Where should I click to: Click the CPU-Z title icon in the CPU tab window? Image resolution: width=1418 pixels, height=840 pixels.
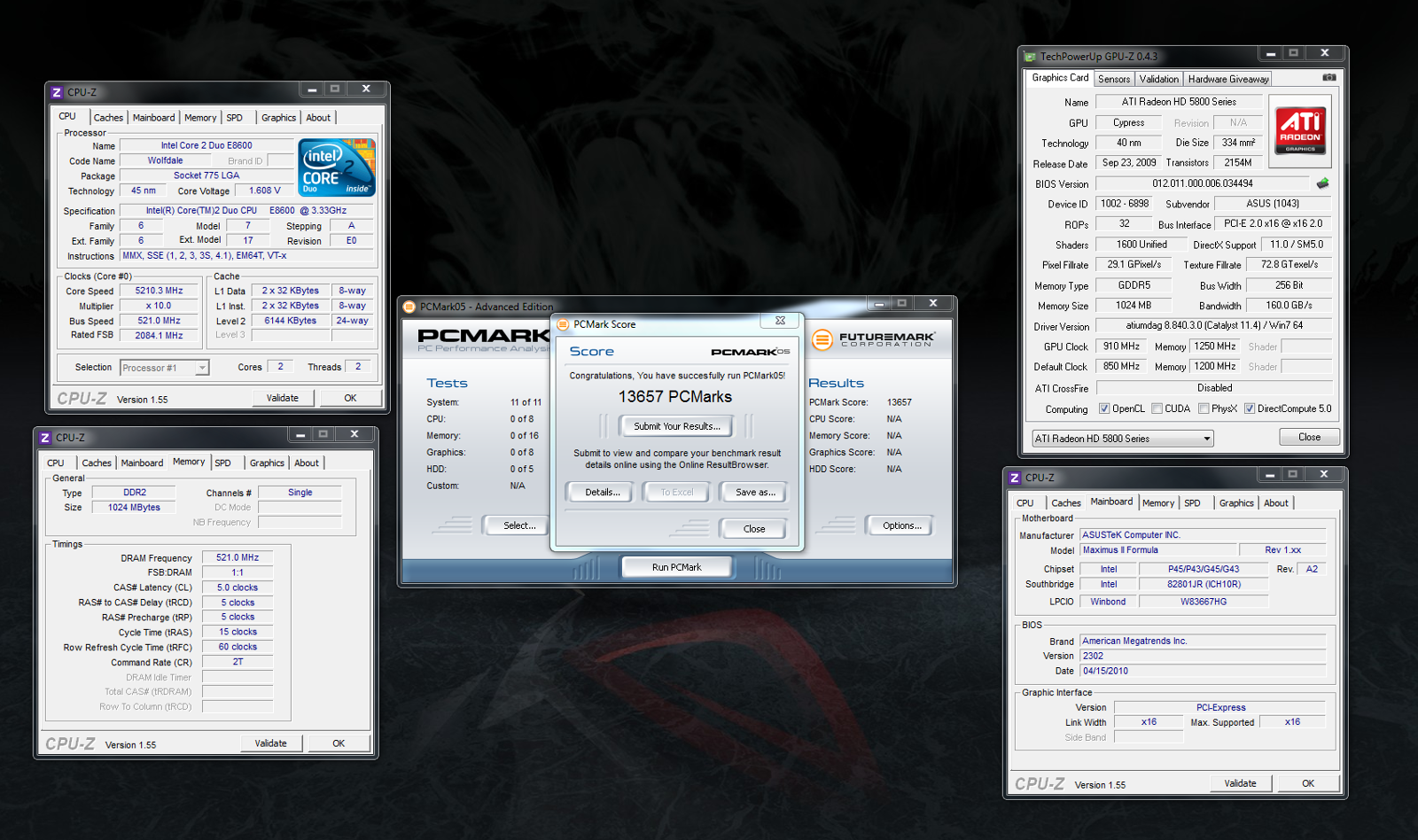click(57, 92)
